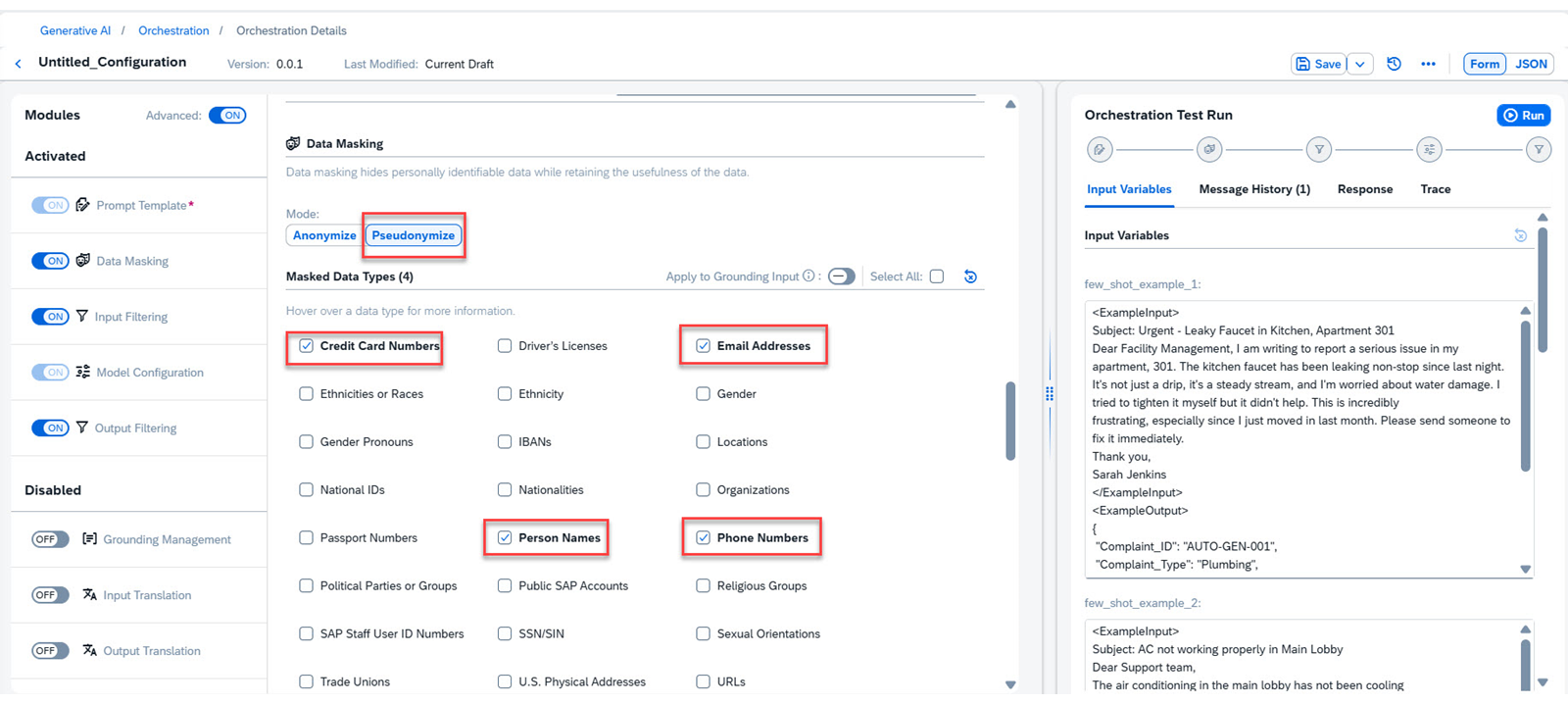Uncheck Person Names
This screenshot has width=1568, height=704.
(x=505, y=538)
